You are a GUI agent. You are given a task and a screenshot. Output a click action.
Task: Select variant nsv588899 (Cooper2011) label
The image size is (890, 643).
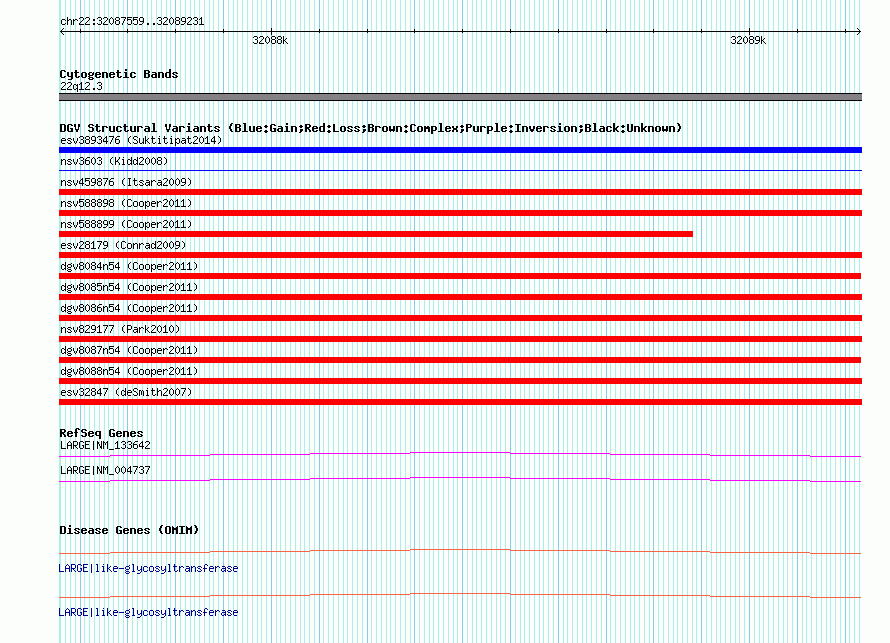point(126,224)
